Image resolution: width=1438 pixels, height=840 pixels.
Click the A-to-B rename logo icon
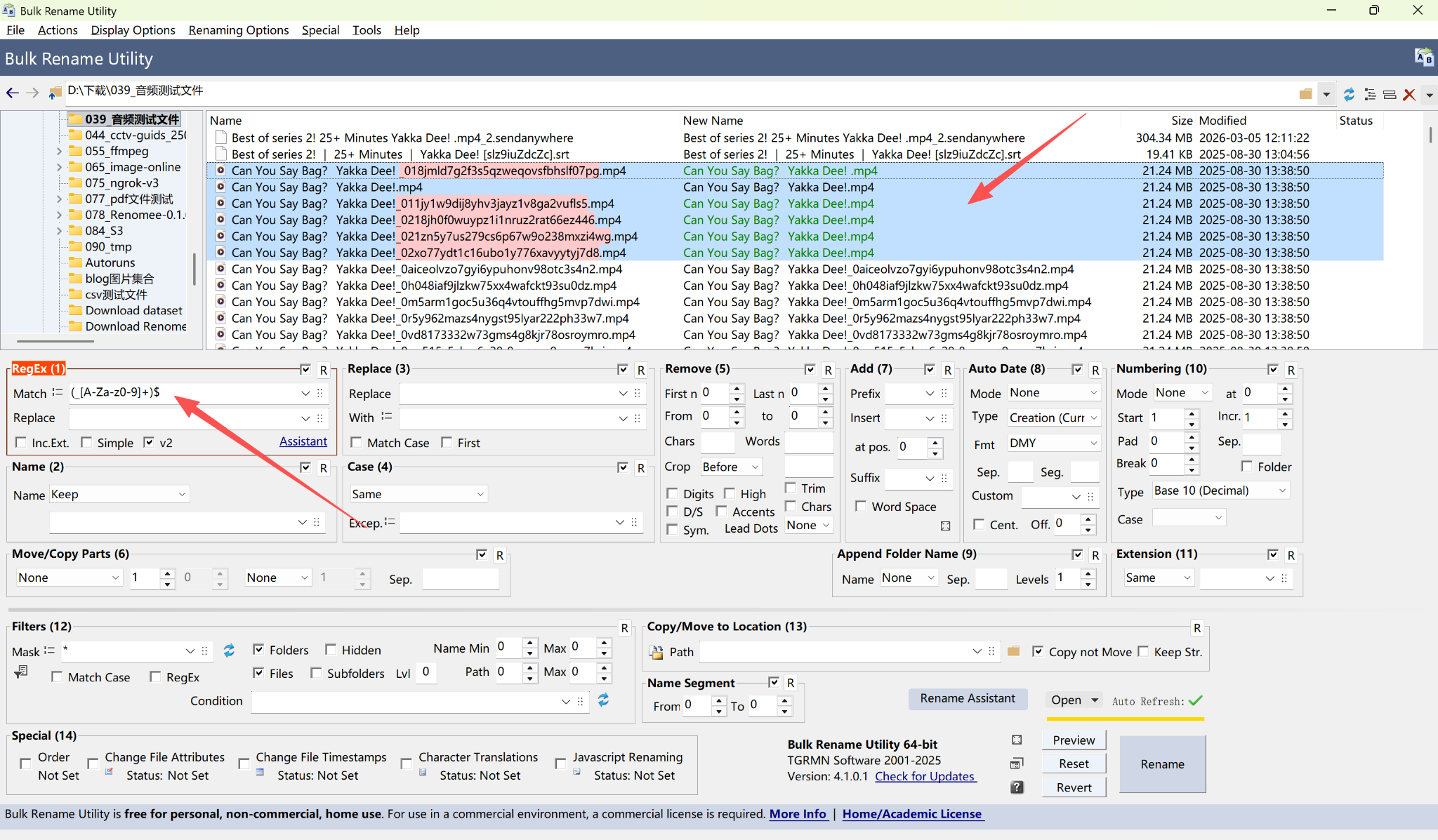click(x=1424, y=58)
